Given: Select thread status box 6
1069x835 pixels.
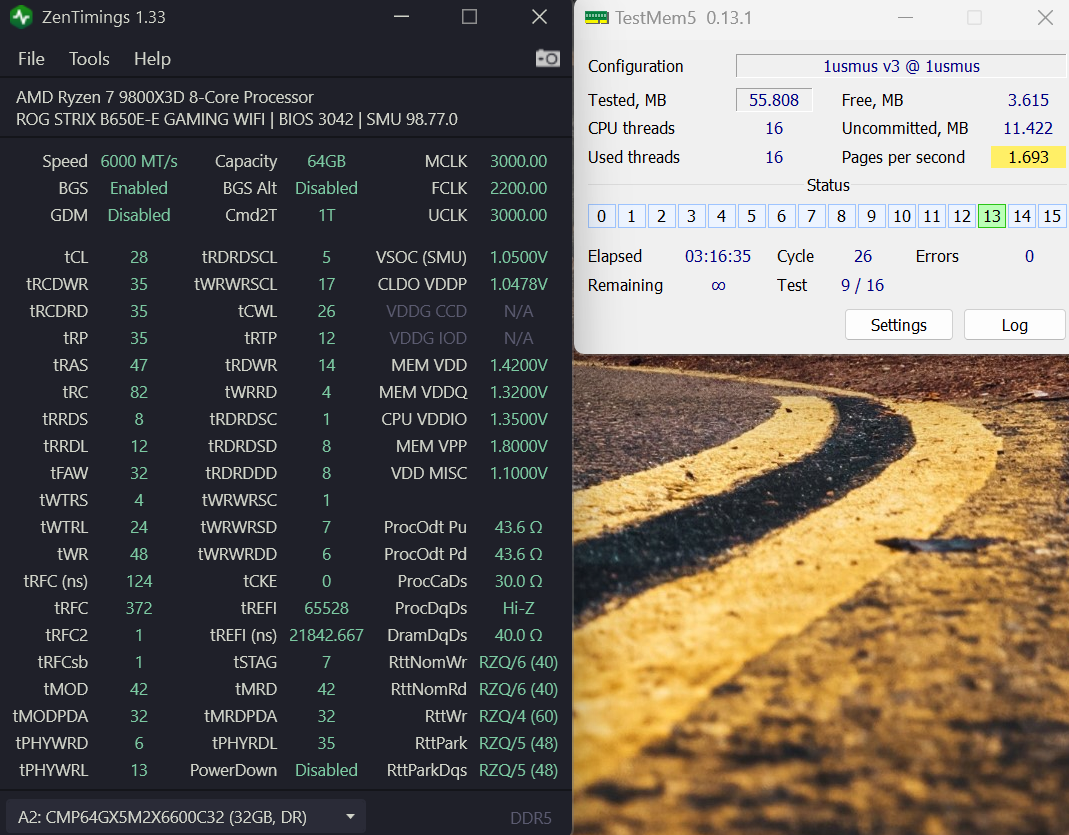Looking at the screenshot, I should click(x=781, y=216).
